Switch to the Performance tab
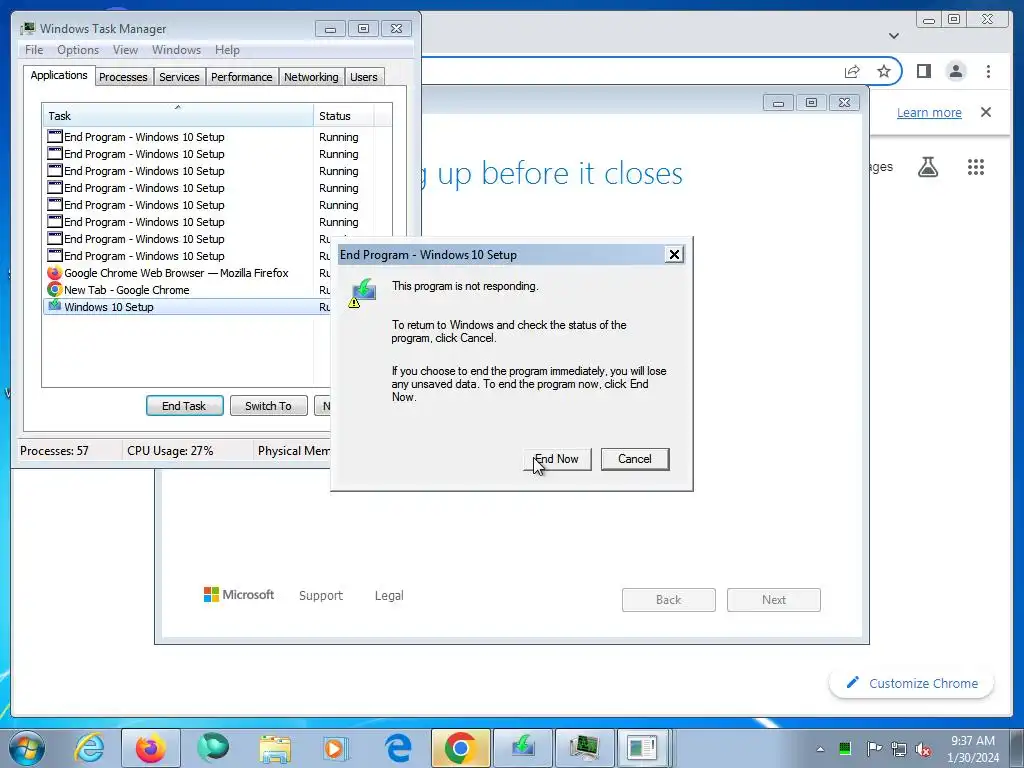Screen dimensions: 1024x768 (x=242, y=77)
